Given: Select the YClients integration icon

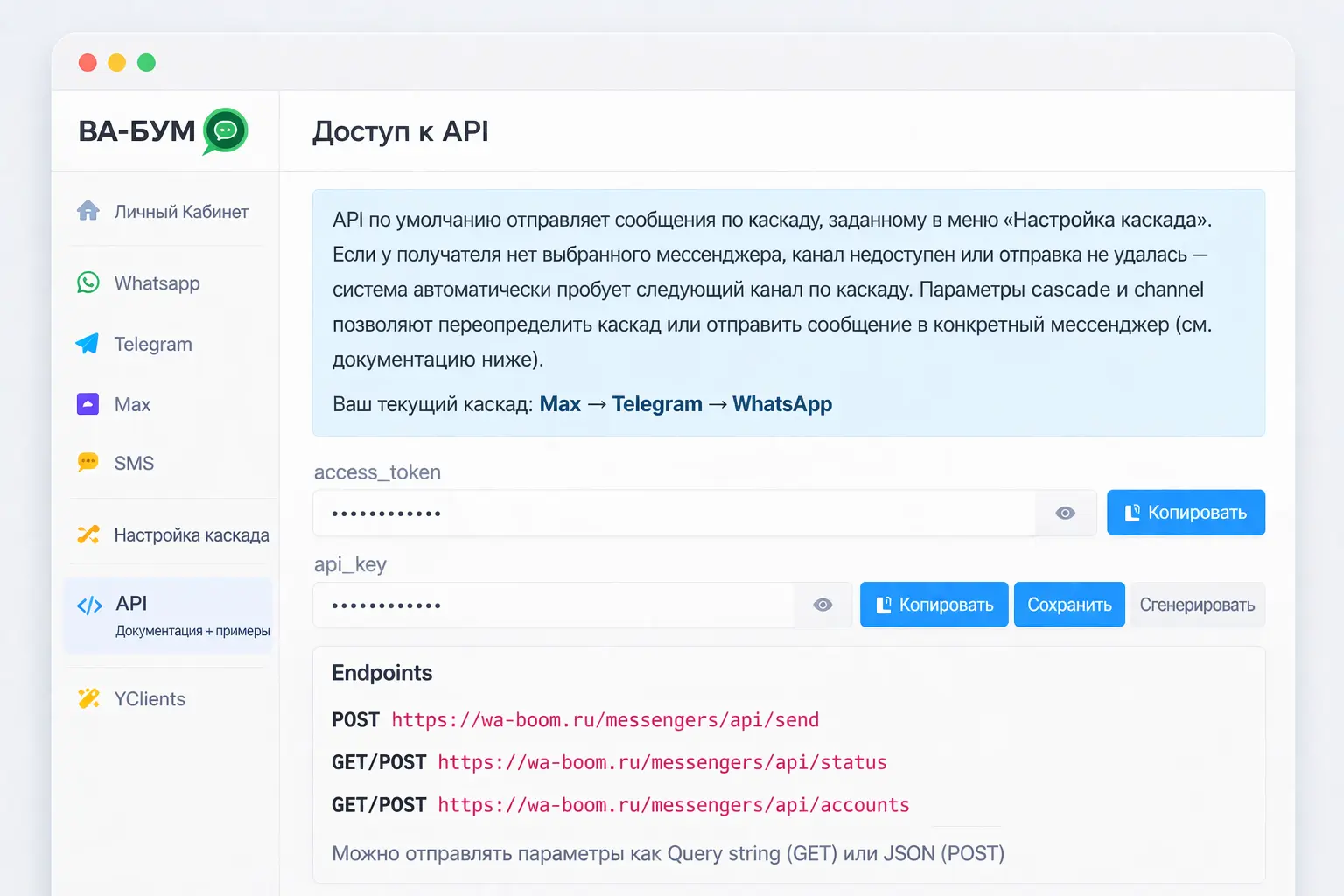Looking at the screenshot, I should [88, 698].
